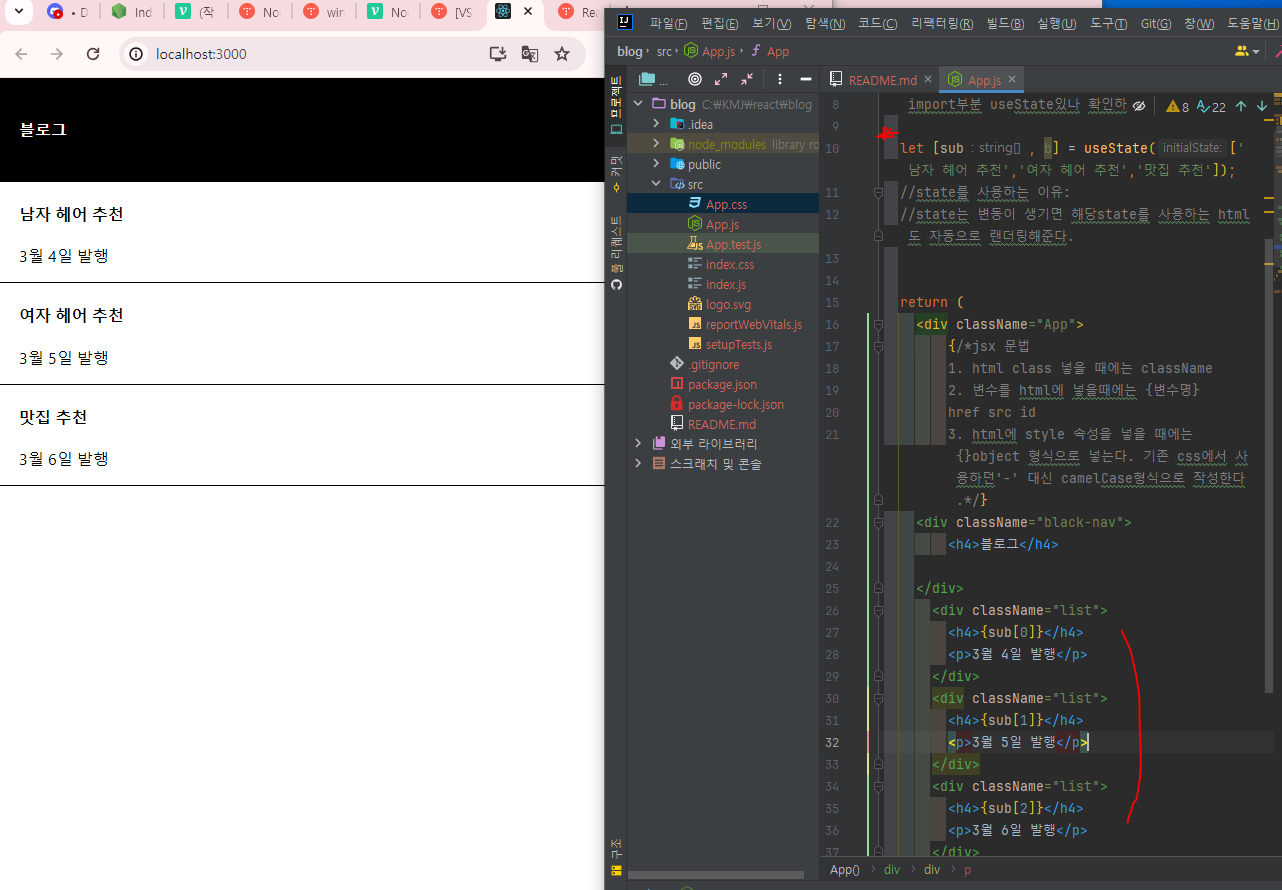Switch to the Chrome tab labeled '[VS'
Screen dimensions: 1282x890
pyautogui.click(x=453, y=12)
